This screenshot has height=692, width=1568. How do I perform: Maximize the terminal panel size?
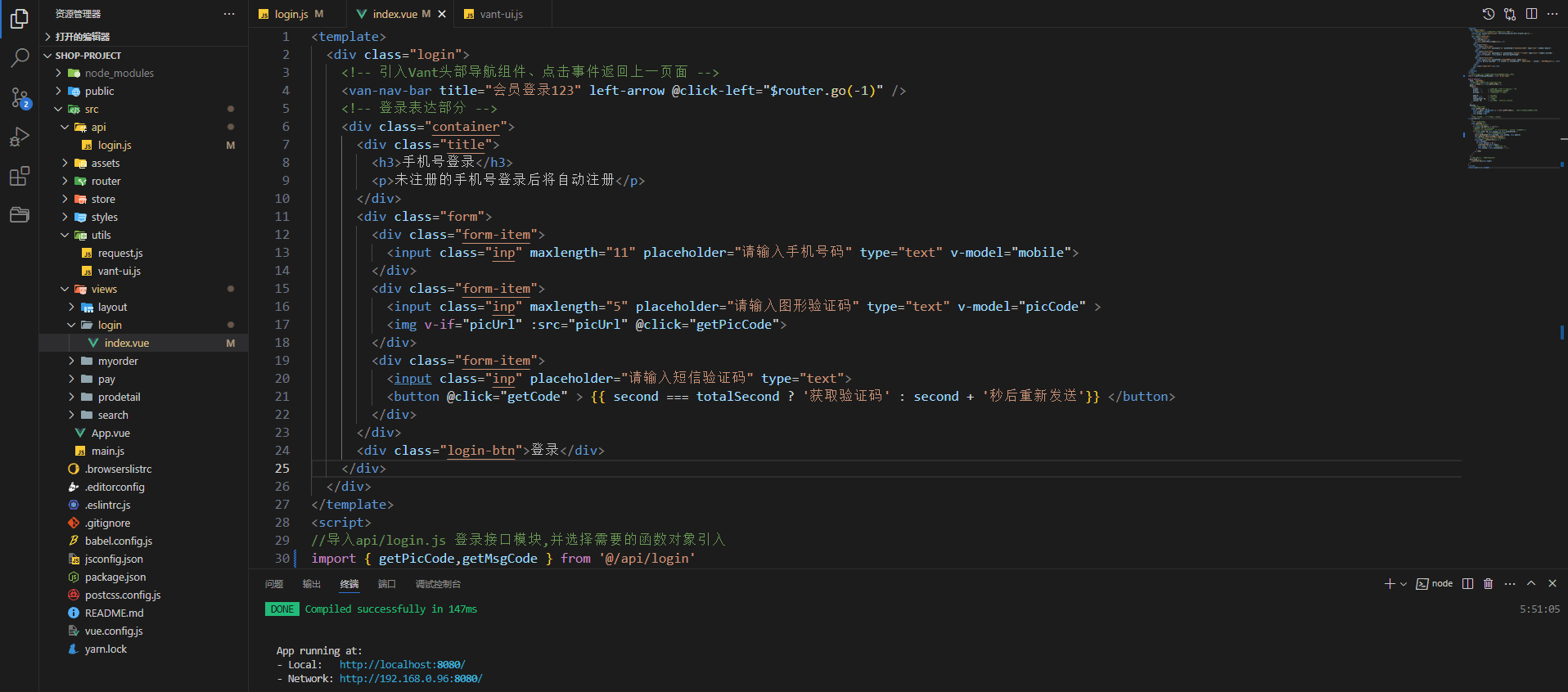point(1531,583)
